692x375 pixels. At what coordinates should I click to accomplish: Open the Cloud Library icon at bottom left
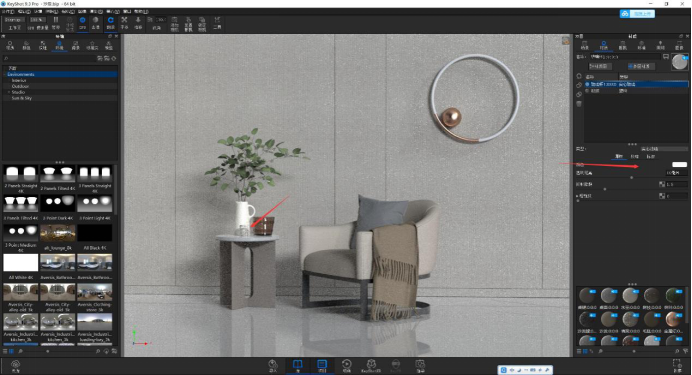coord(15,366)
